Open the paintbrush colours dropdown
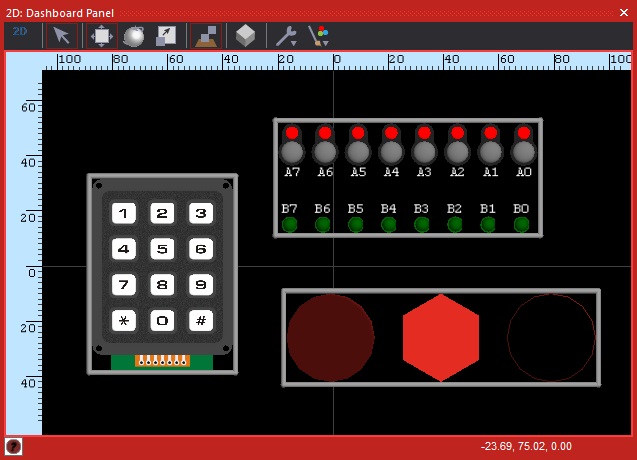Viewport: 637px width, 460px height. click(x=318, y=36)
